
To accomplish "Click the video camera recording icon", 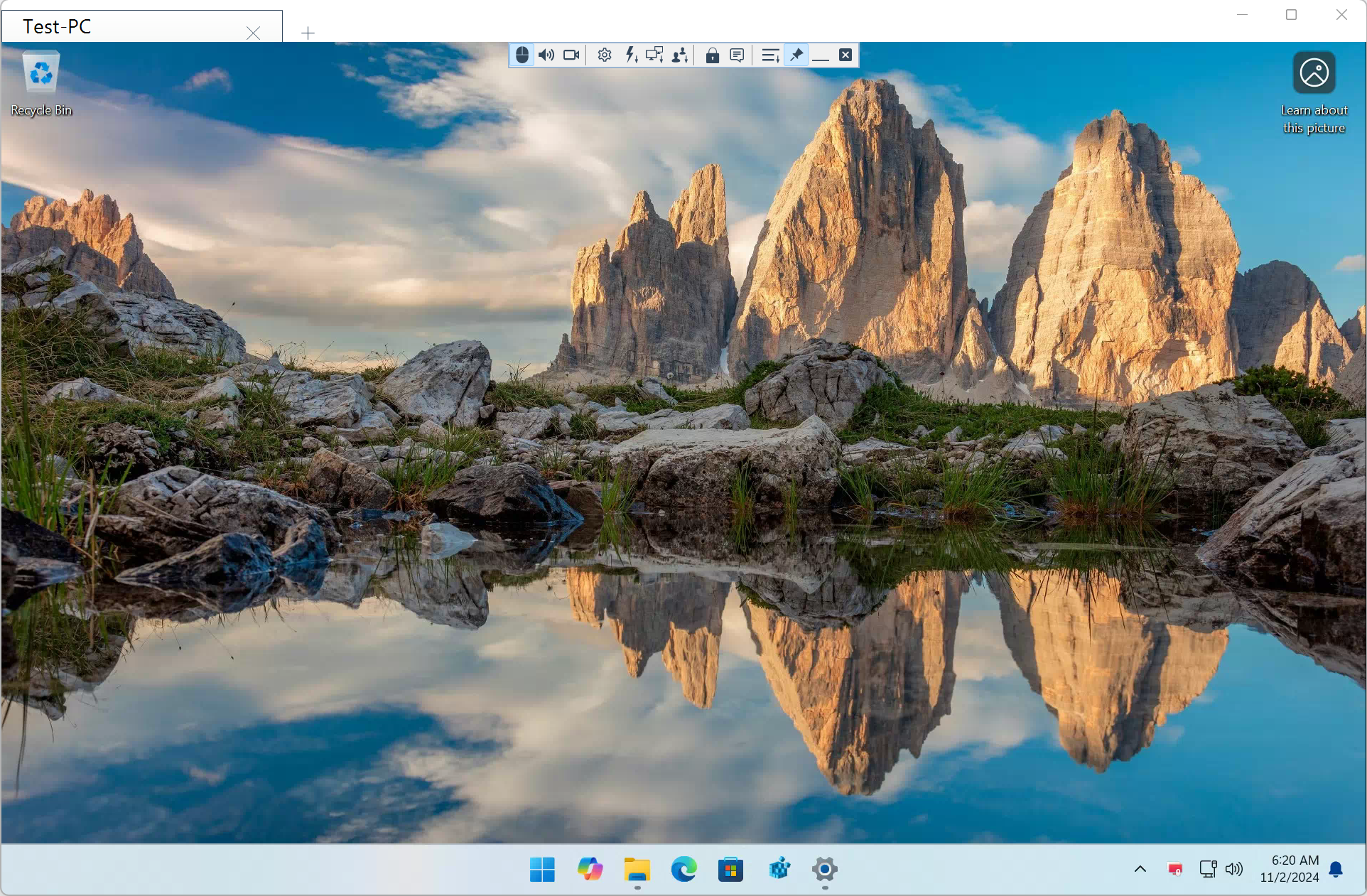I will click(x=571, y=55).
